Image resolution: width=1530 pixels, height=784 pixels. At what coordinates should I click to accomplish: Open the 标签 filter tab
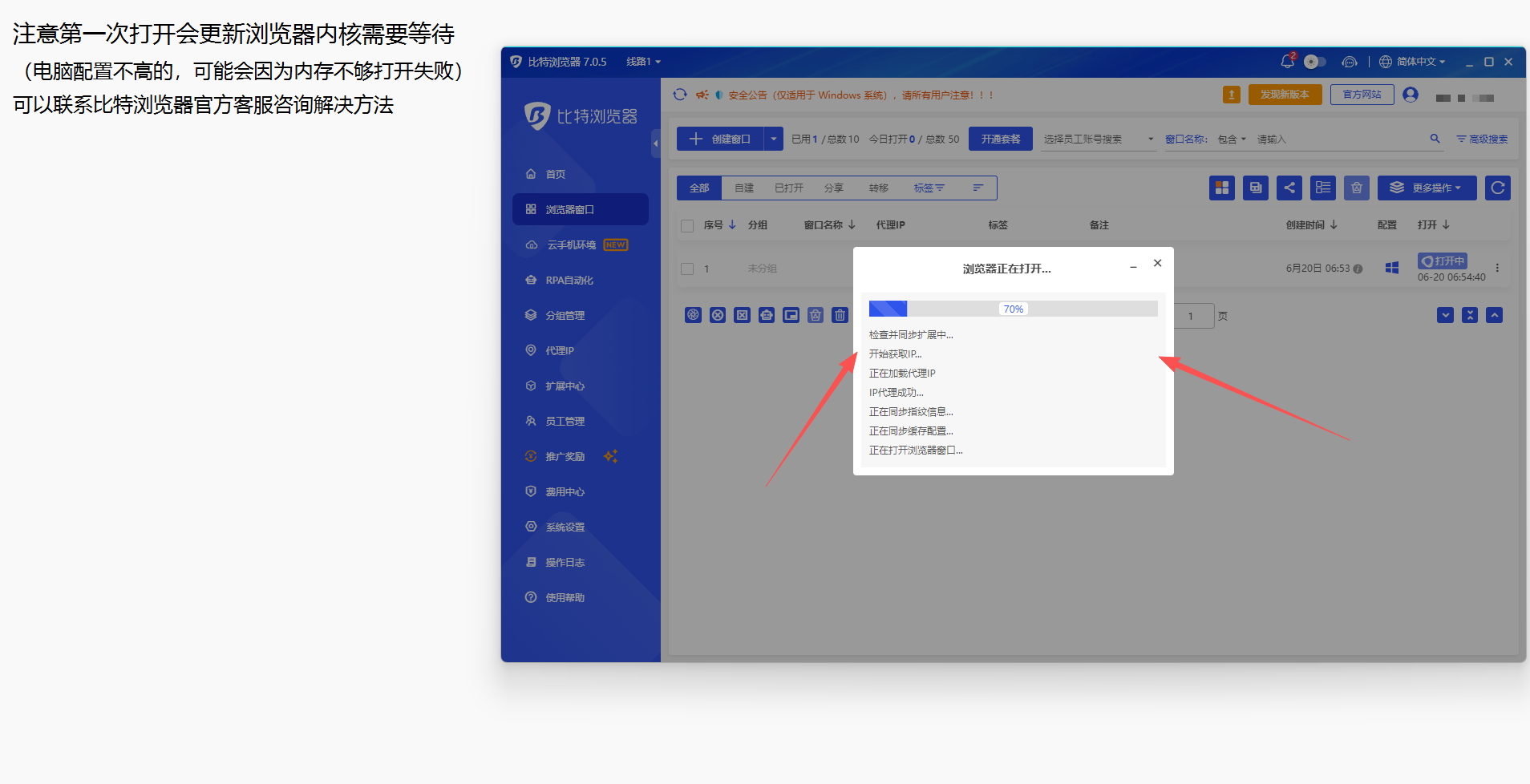(929, 188)
